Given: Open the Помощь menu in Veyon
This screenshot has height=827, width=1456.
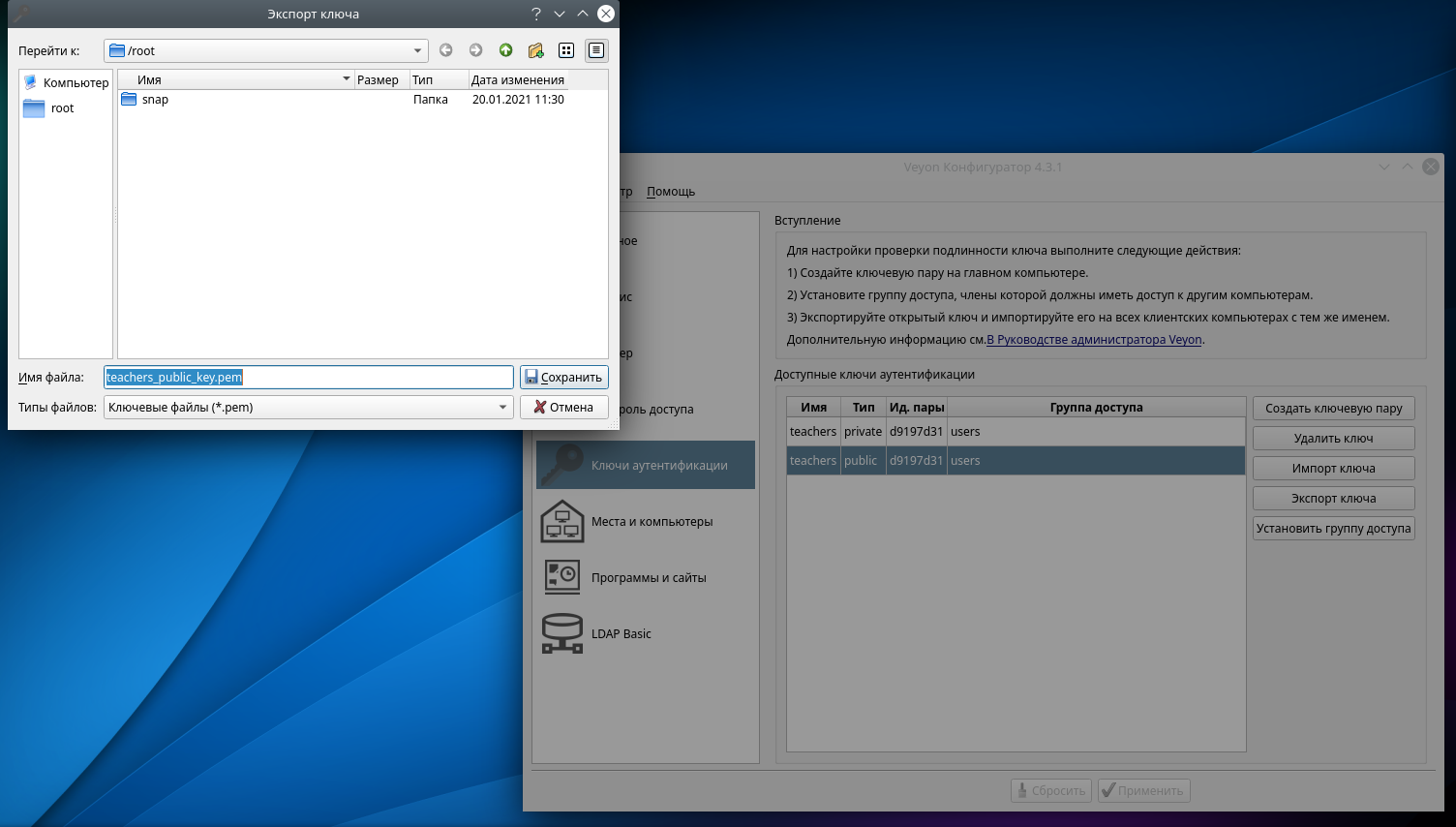Looking at the screenshot, I should click(671, 192).
